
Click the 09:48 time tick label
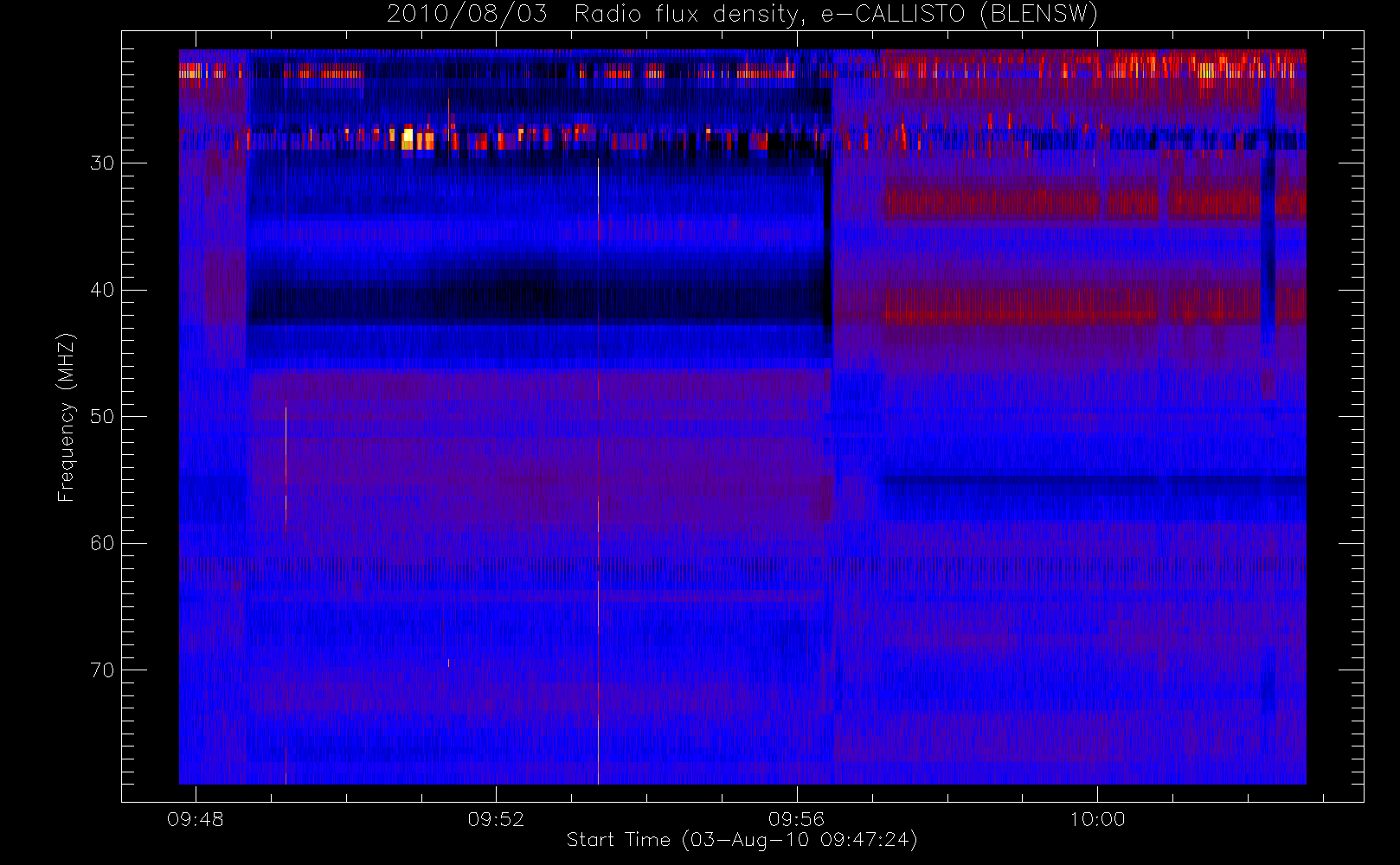(x=196, y=819)
